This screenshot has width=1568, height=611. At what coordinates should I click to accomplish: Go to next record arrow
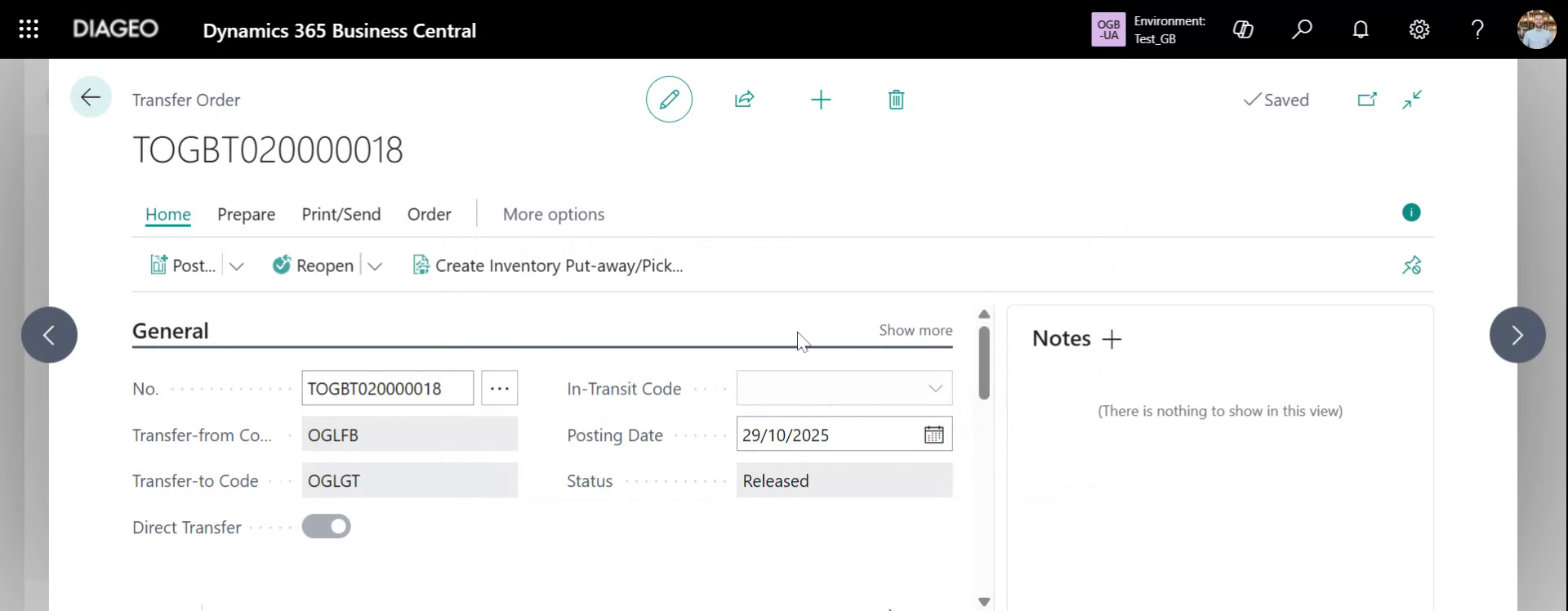coord(1517,335)
